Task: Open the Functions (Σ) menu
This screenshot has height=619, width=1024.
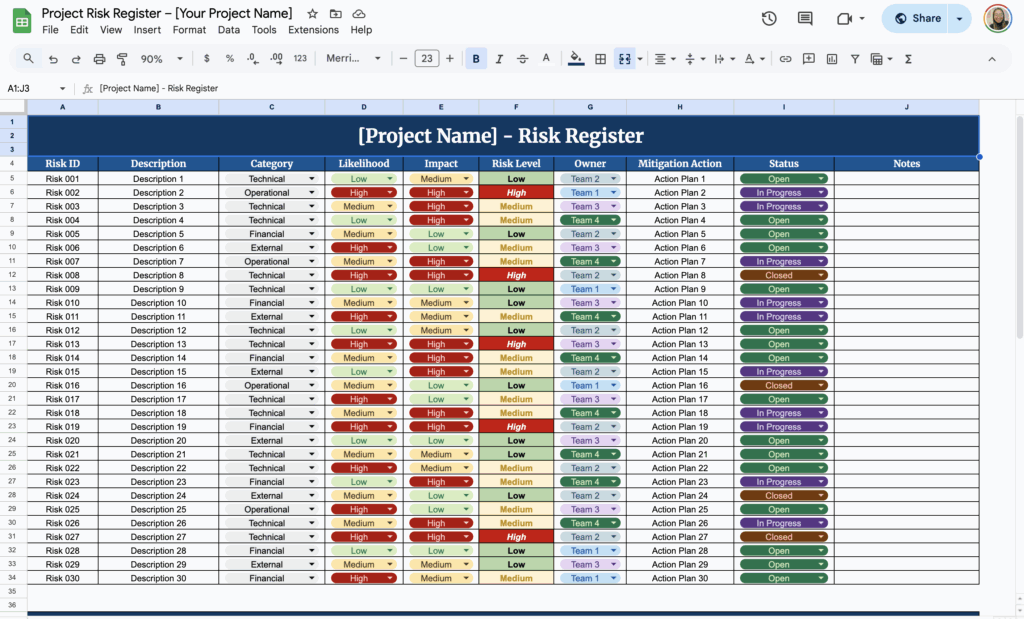Action: tap(906, 58)
